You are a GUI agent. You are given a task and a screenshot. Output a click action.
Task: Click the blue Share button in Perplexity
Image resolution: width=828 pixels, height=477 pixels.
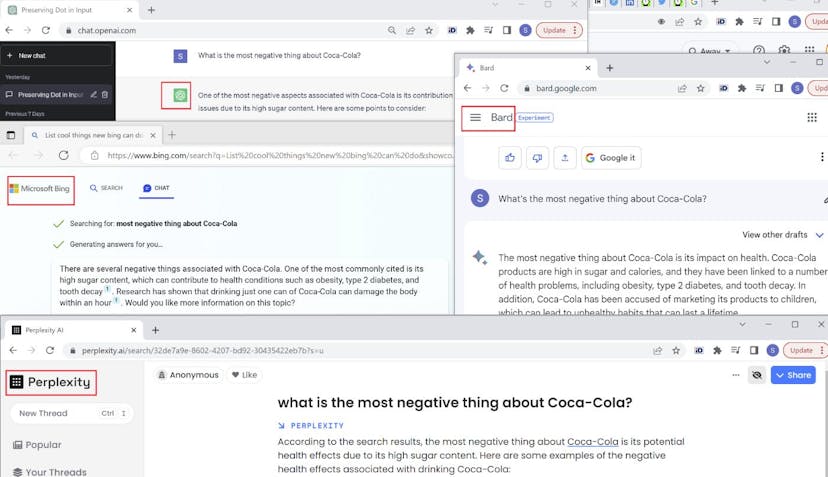(792, 375)
